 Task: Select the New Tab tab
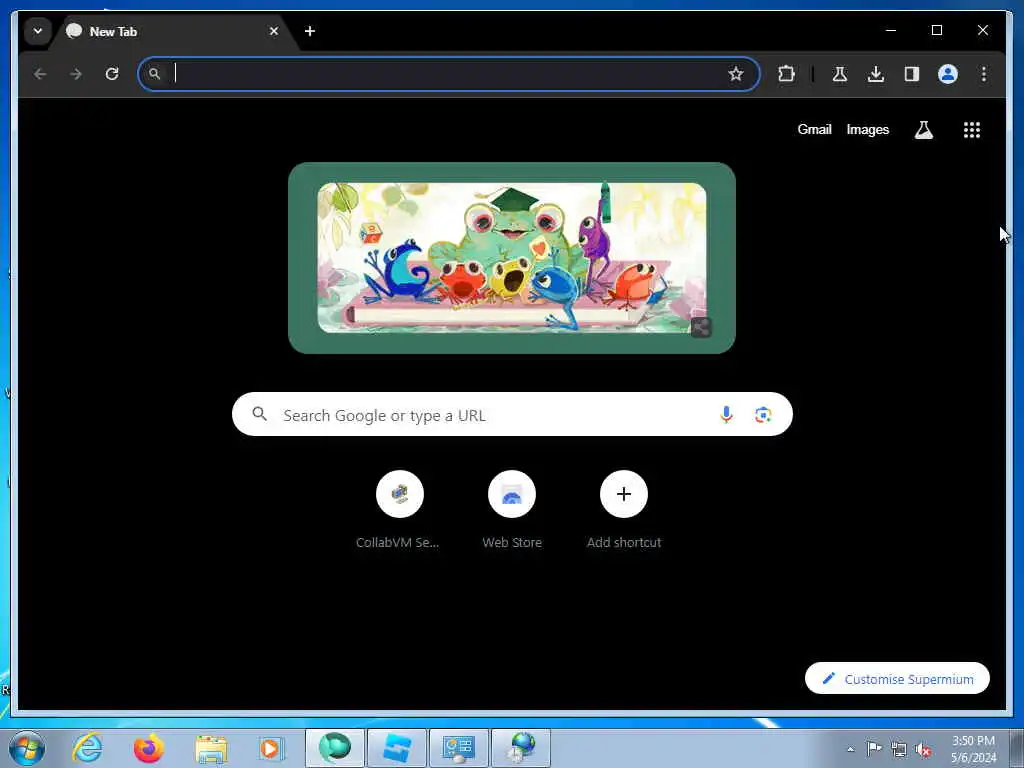[173, 31]
